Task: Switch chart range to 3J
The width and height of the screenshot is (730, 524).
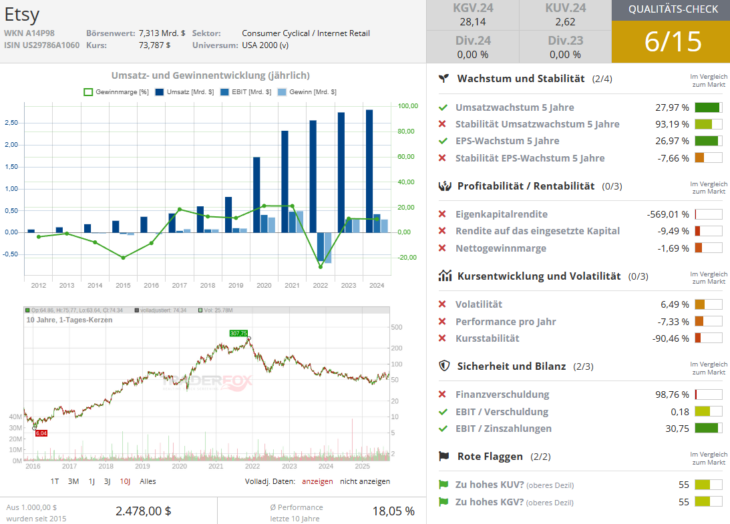Action: click(x=105, y=481)
